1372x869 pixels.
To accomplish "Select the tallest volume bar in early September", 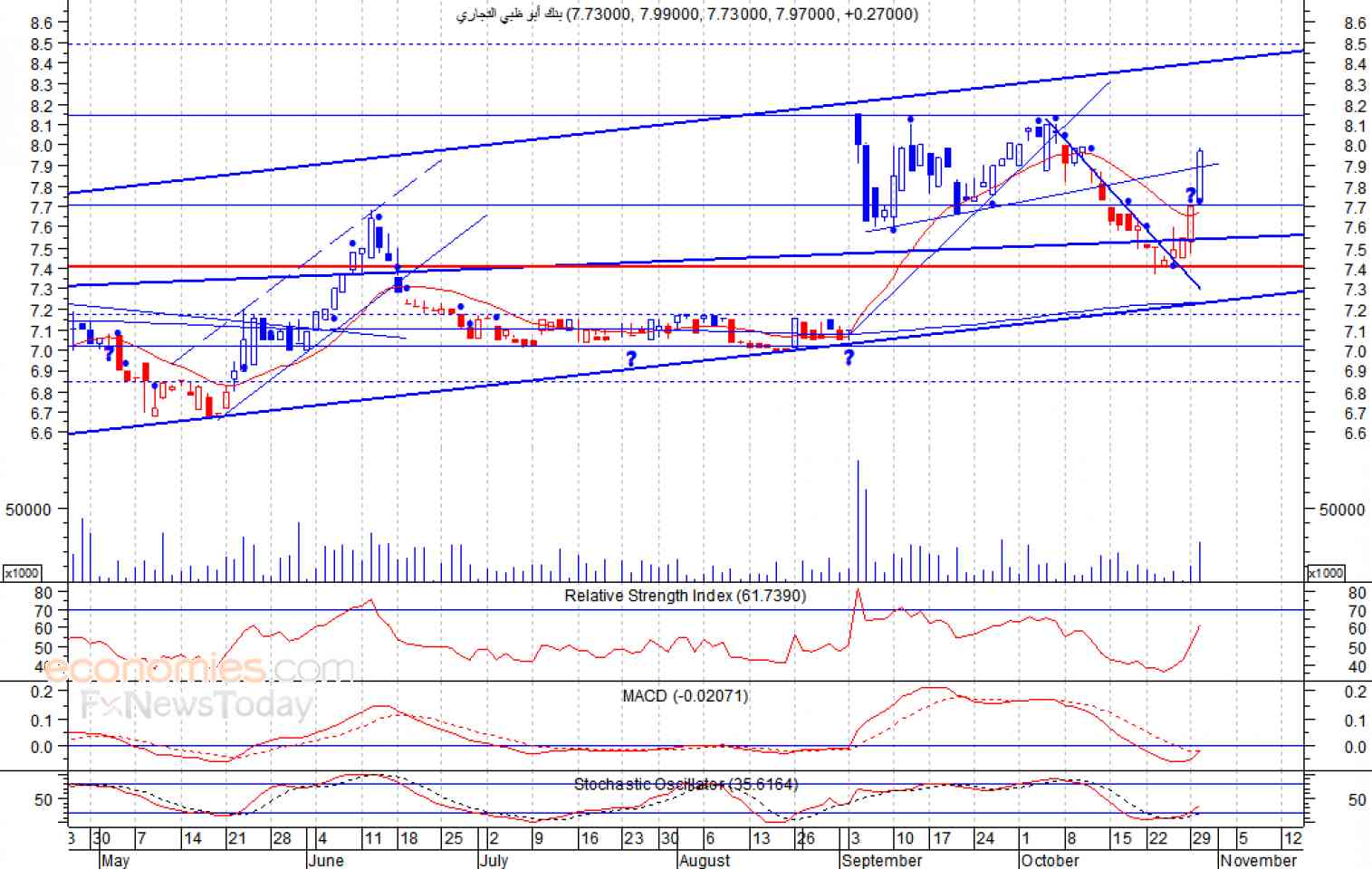I will 858,520.
